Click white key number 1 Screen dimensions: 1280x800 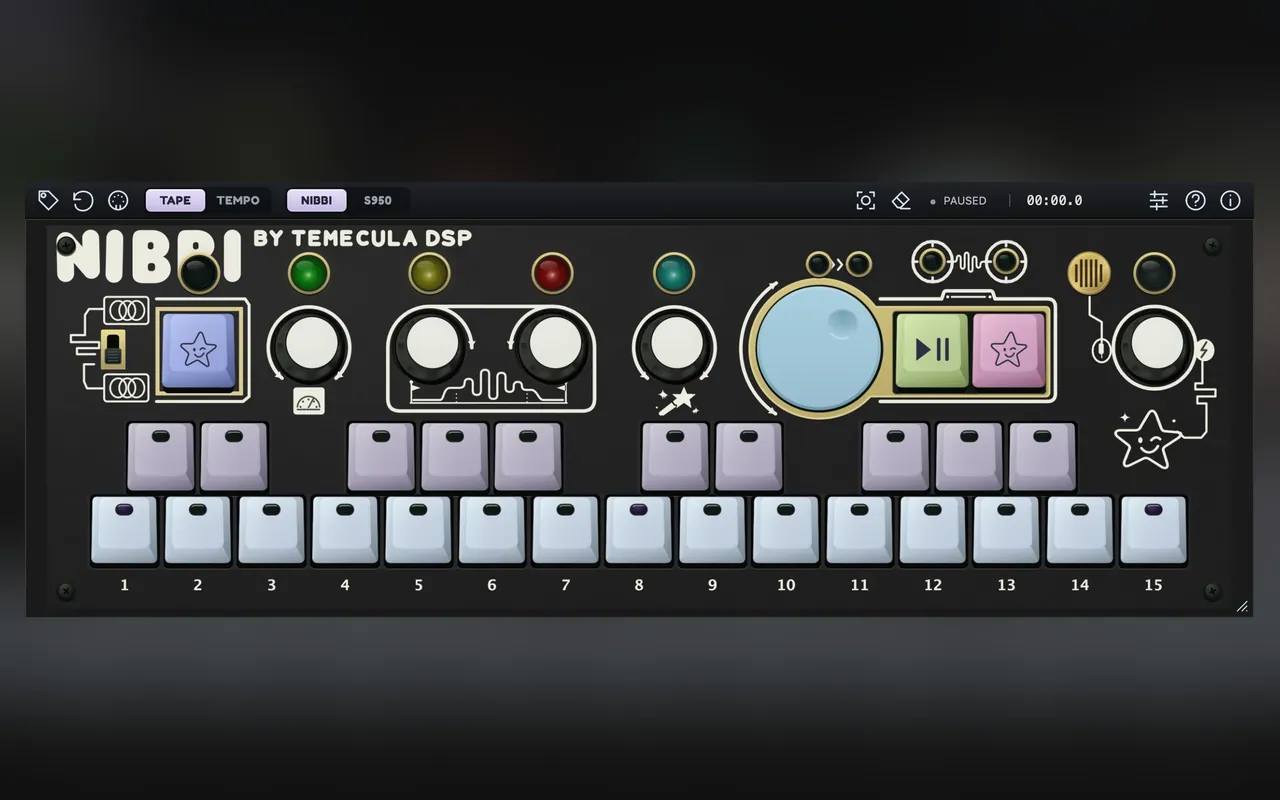click(124, 530)
